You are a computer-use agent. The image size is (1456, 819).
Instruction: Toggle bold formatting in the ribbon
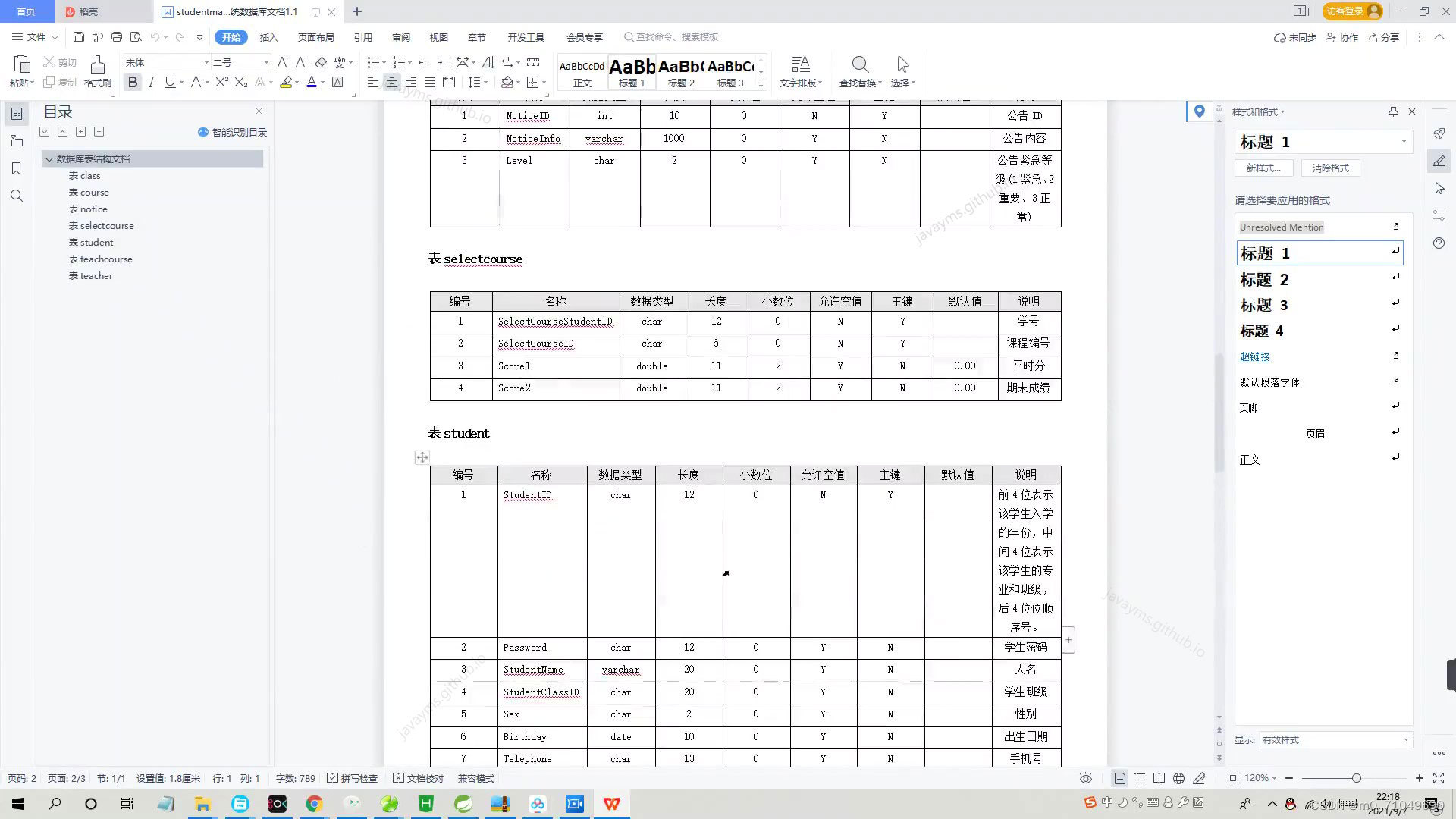coord(133,82)
